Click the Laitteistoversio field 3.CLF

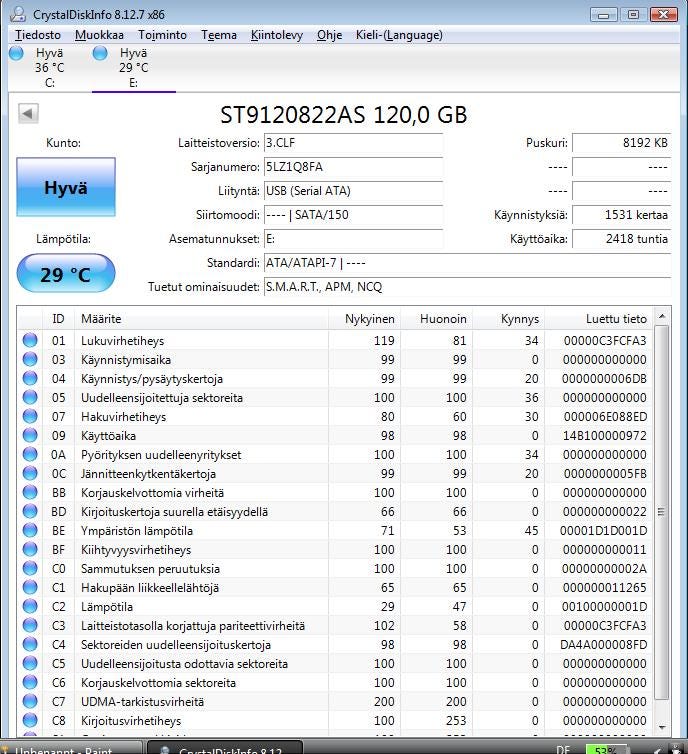pyautogui.click(x=353, y=143)
